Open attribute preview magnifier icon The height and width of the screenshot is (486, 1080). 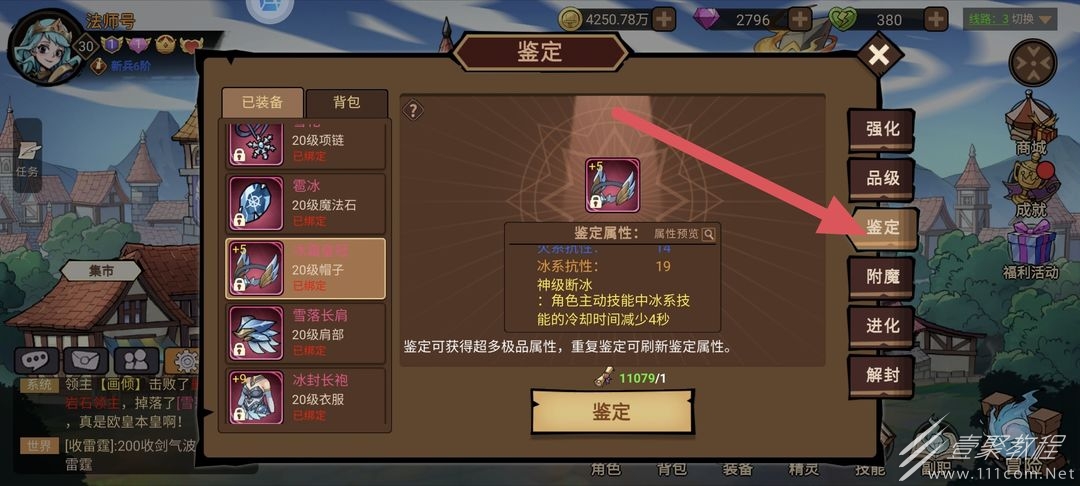(708, 234)
